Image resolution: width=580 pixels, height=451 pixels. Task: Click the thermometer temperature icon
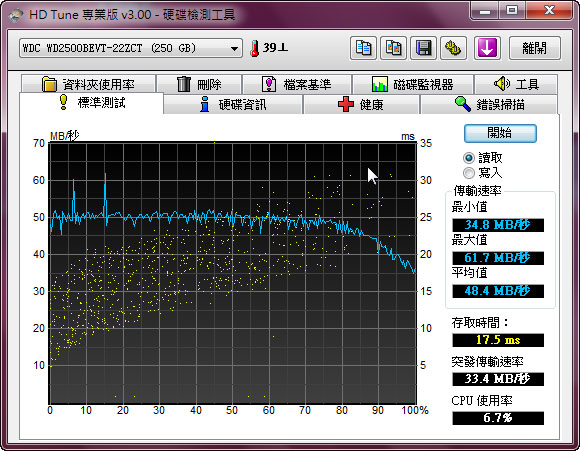(254, 48)
